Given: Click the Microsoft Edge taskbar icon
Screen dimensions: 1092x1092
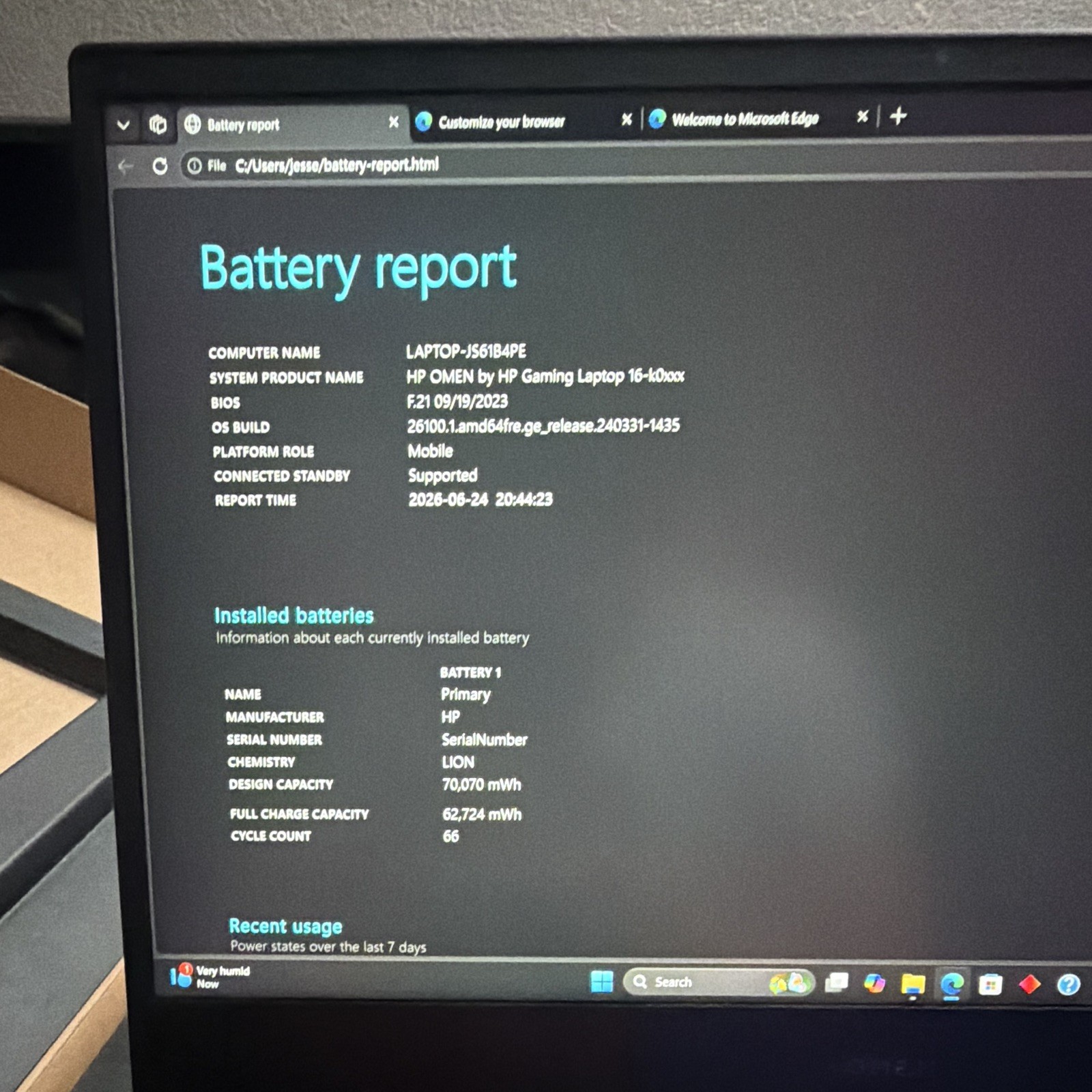Looking at the screenshot, I should point(951,984).
